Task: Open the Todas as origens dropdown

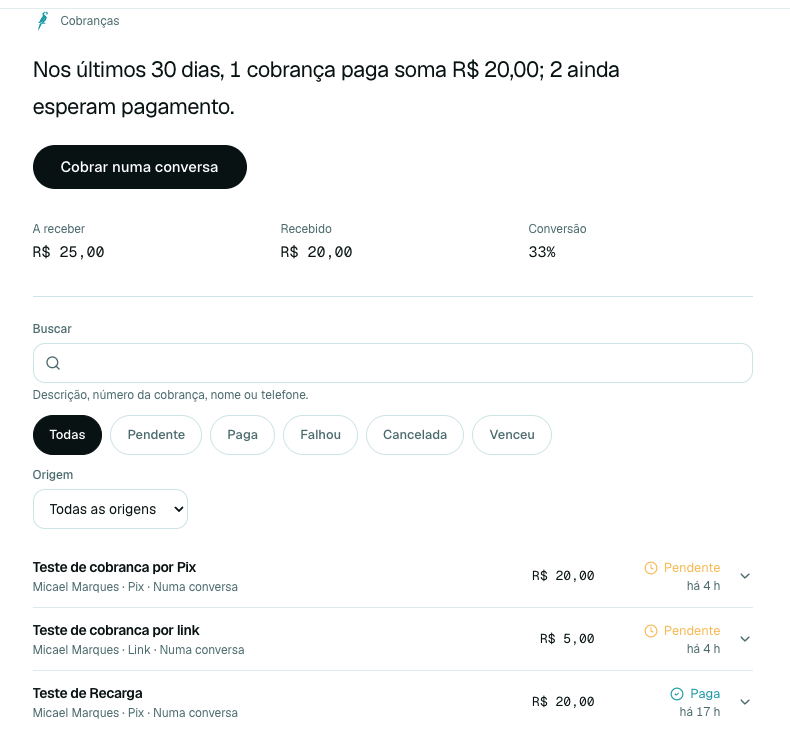Action: point(110,509)
